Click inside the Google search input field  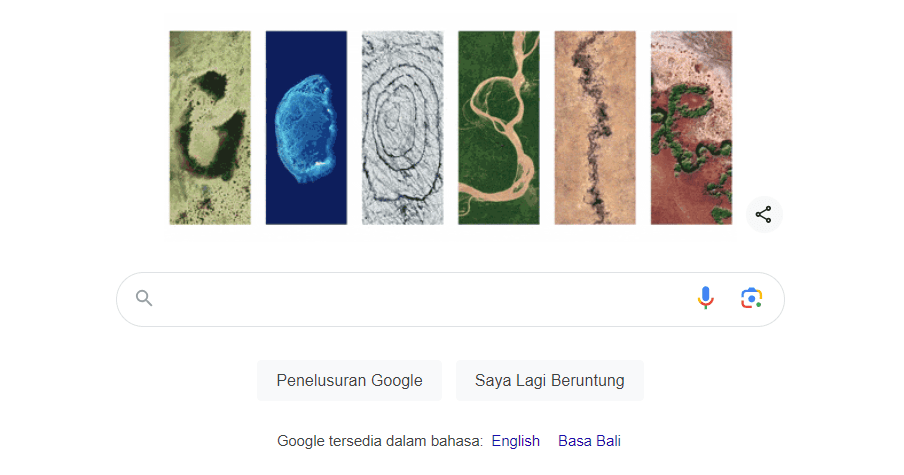pyautogui.click(x=450, y=299)
